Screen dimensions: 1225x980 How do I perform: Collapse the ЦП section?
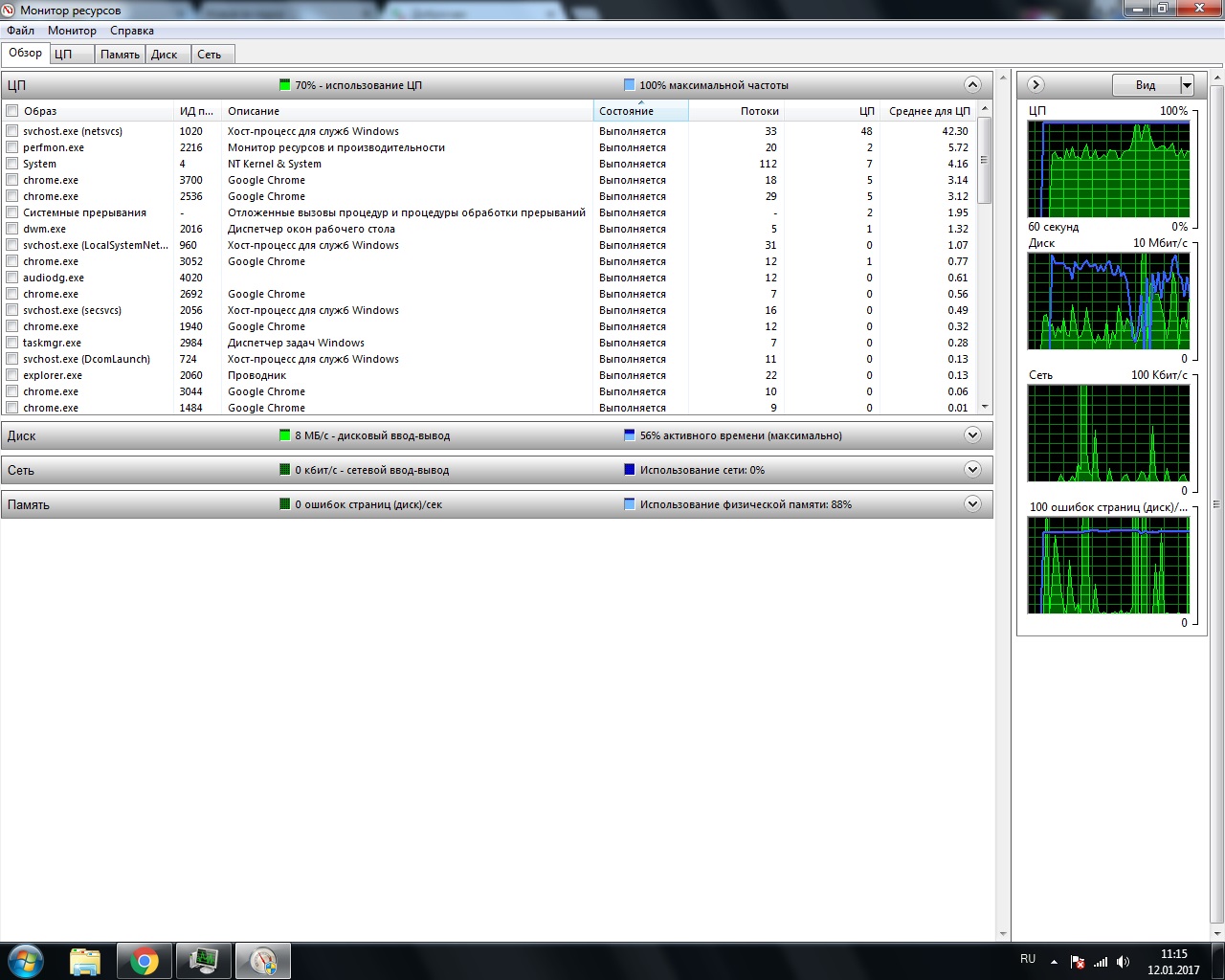972,85
